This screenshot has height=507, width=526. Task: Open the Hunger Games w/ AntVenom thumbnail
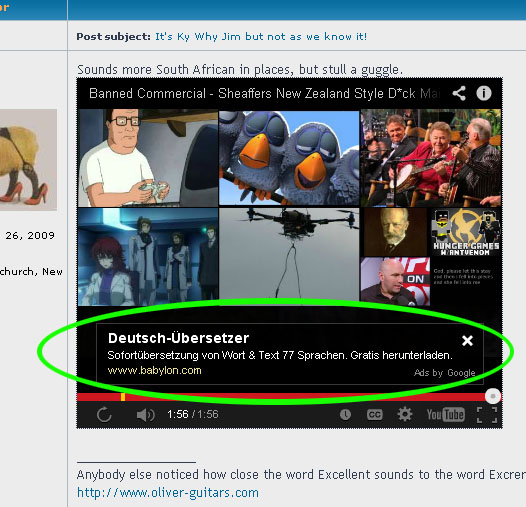point(466,232)
